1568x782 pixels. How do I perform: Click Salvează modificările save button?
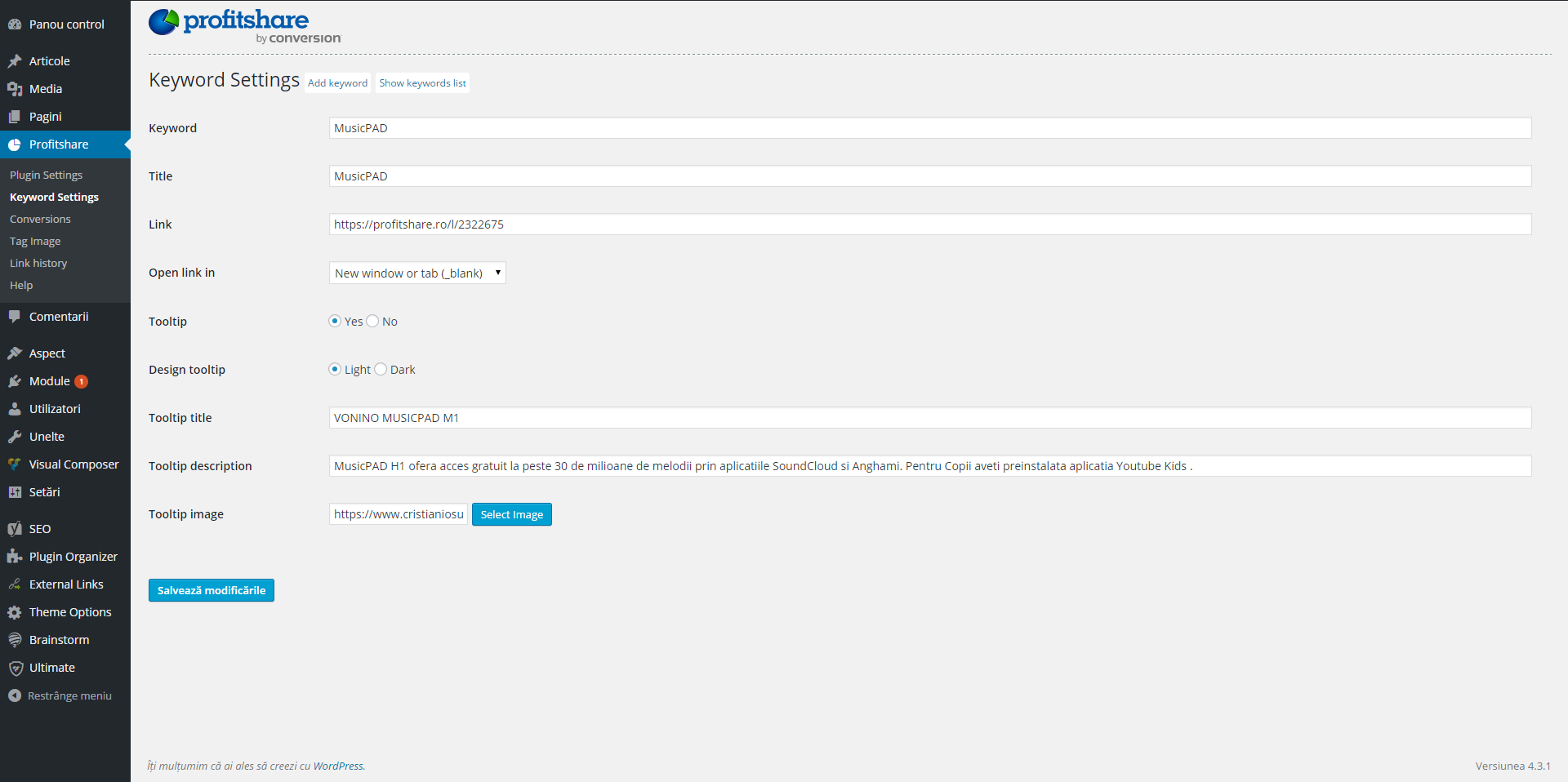212,590
